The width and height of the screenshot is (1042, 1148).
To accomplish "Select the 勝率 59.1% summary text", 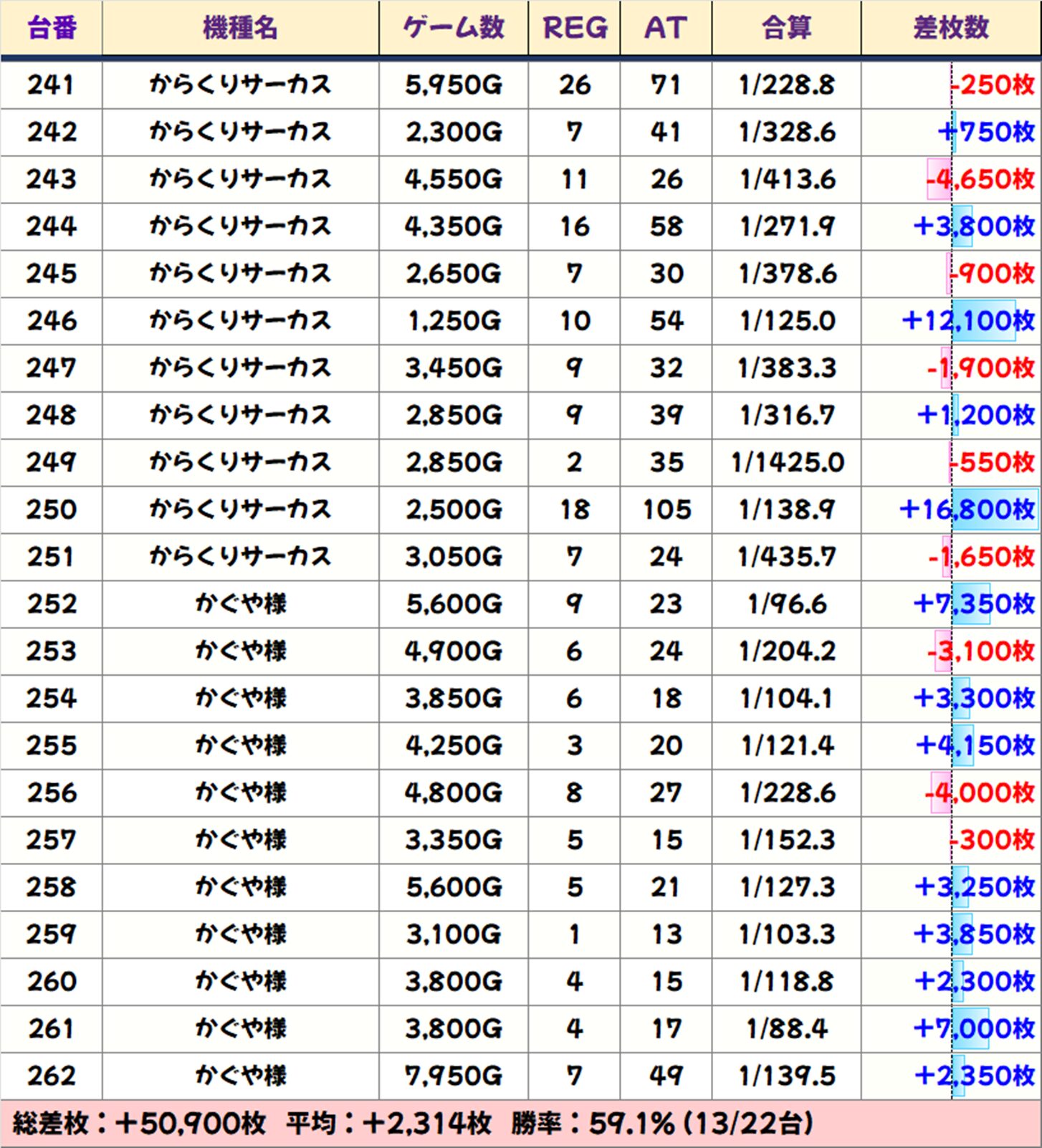I will (x=662, y=1123).
